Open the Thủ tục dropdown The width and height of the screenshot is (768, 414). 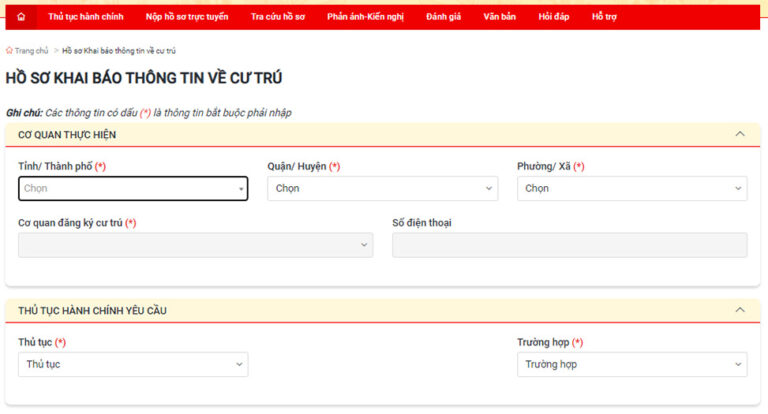(133, 364)
